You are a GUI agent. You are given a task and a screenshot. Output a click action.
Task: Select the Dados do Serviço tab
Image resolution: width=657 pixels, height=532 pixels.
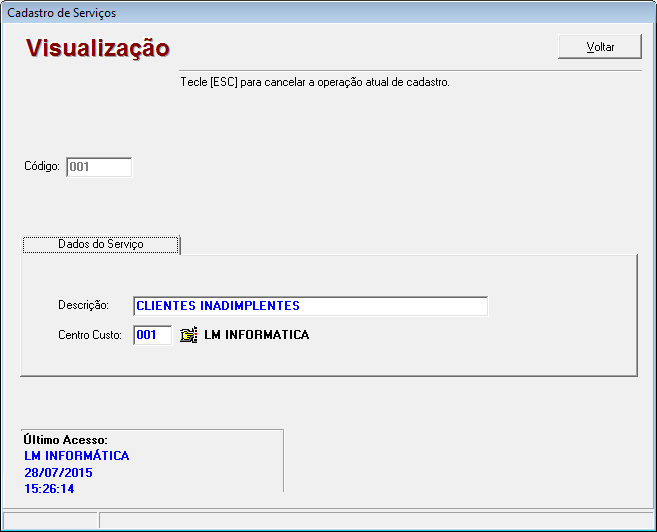click(101, 244)
